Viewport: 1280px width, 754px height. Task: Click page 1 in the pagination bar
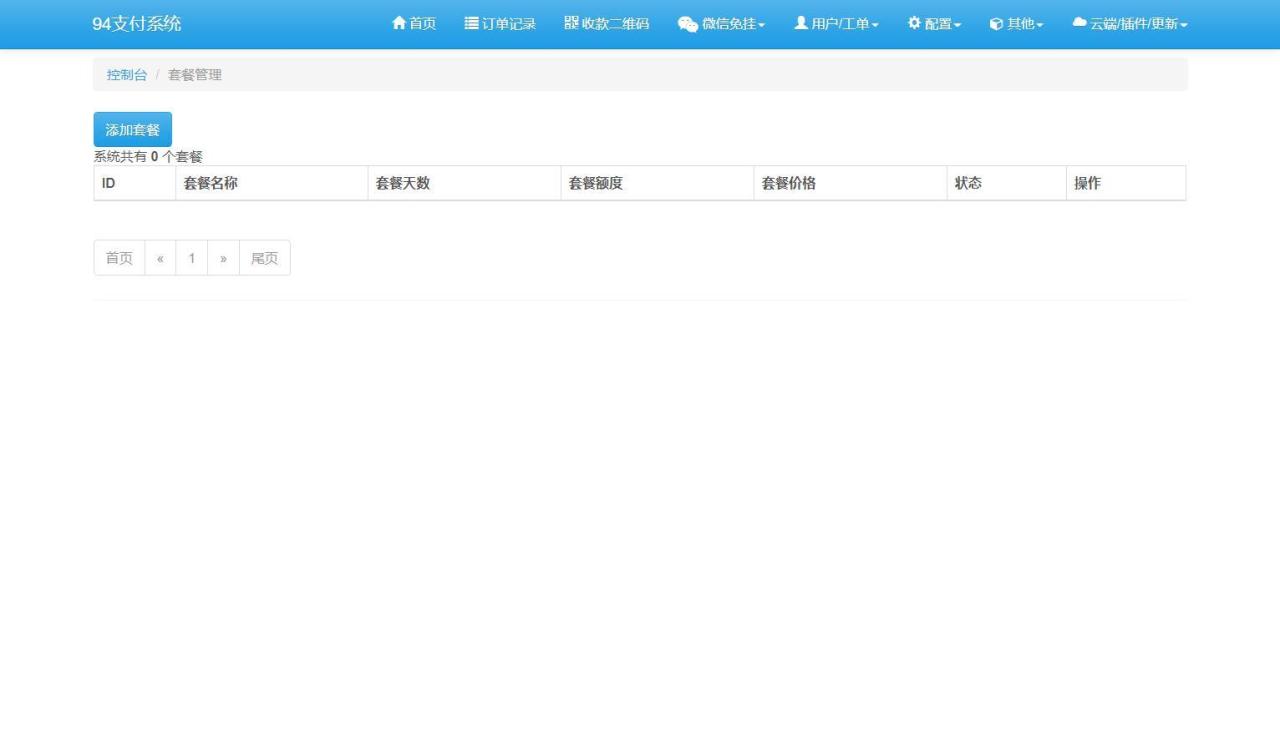pos(192,257)
